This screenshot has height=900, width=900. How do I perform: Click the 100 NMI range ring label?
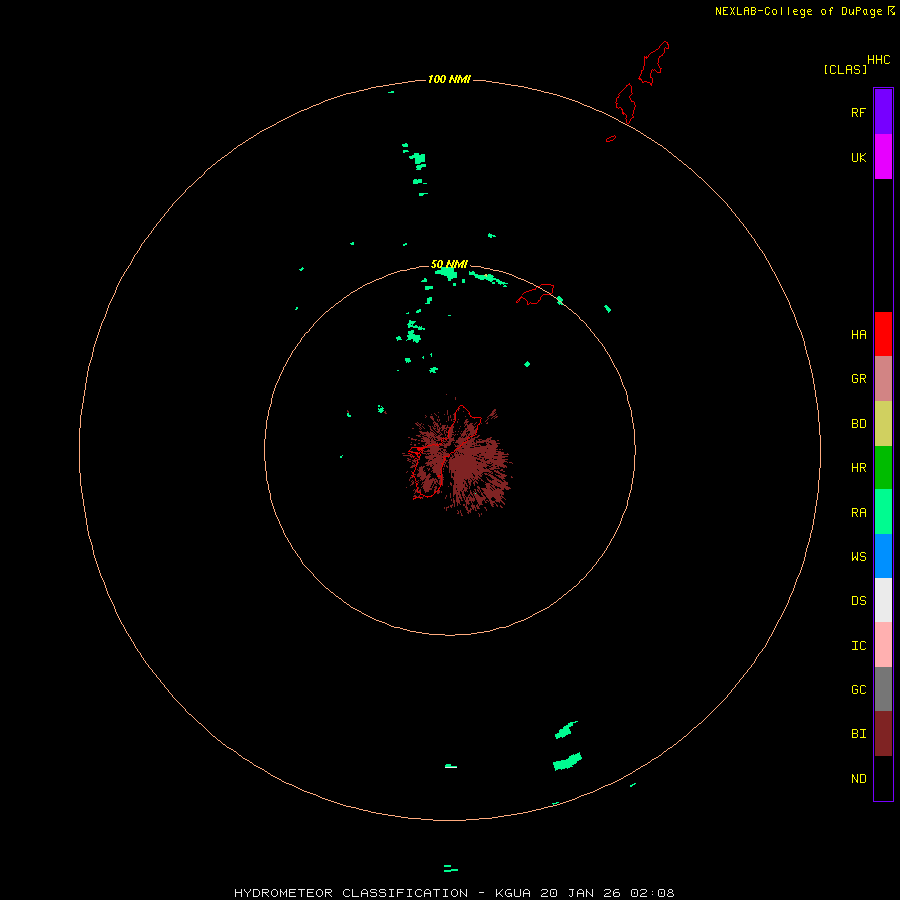point(449,79)
